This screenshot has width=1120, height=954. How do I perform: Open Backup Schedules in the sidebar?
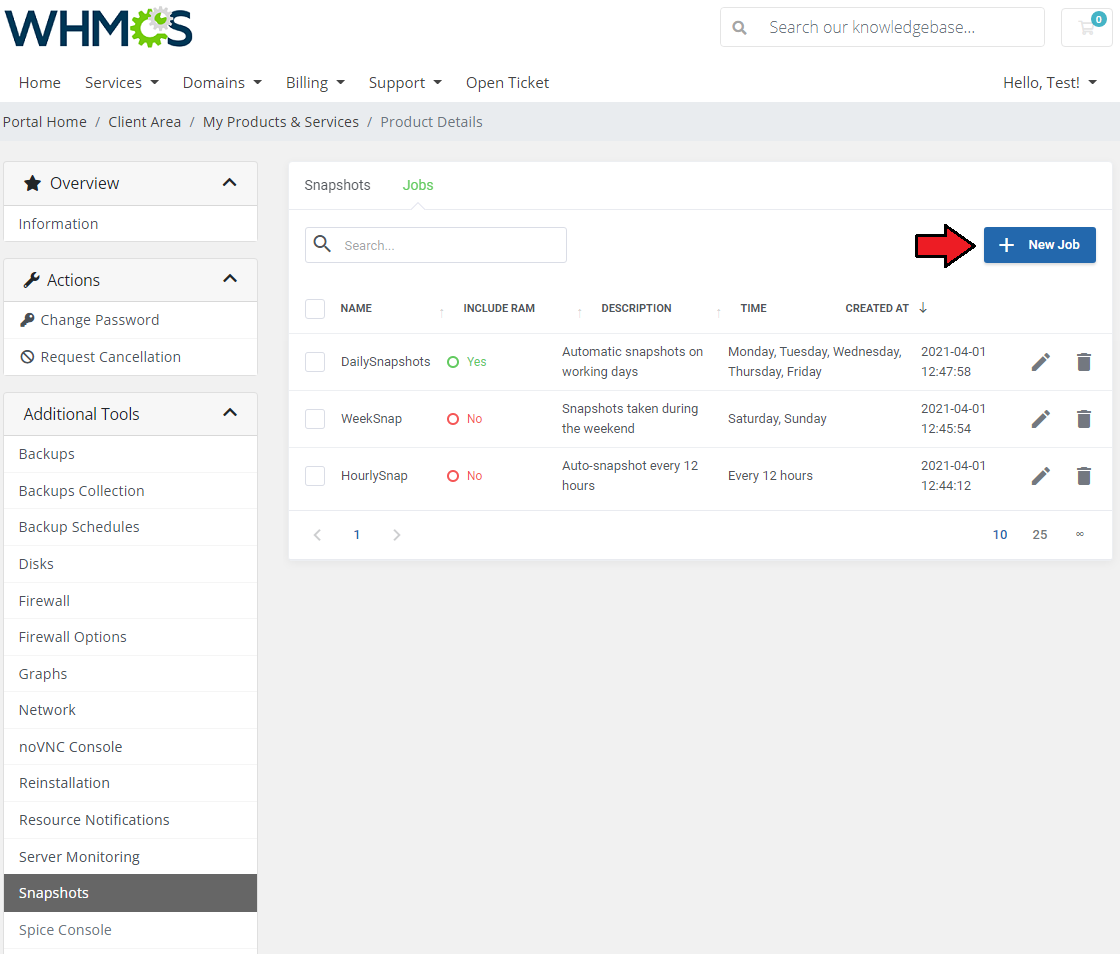click(x=79, y=527)
